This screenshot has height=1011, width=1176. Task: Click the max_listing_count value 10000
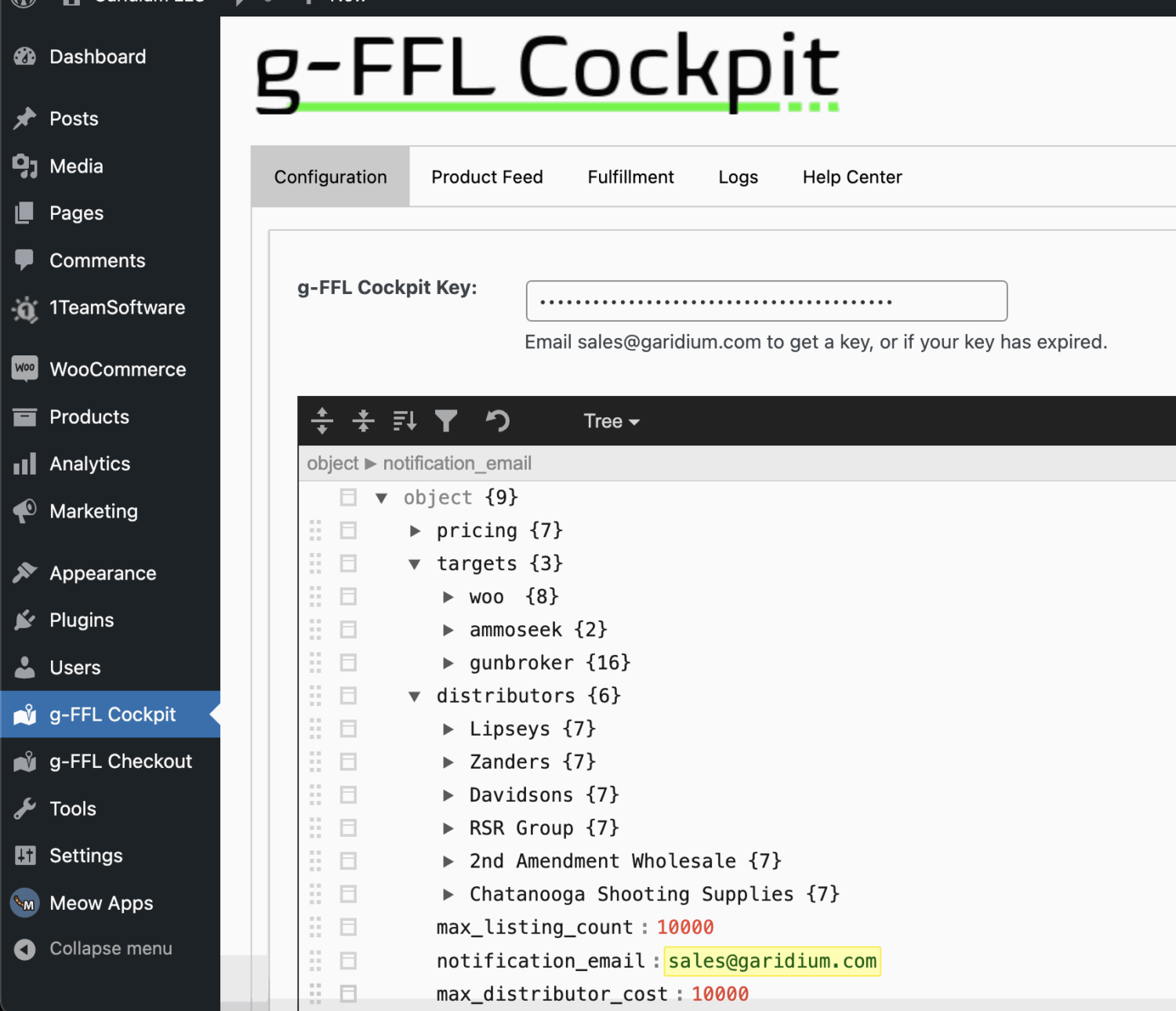(x=685, y=927)
